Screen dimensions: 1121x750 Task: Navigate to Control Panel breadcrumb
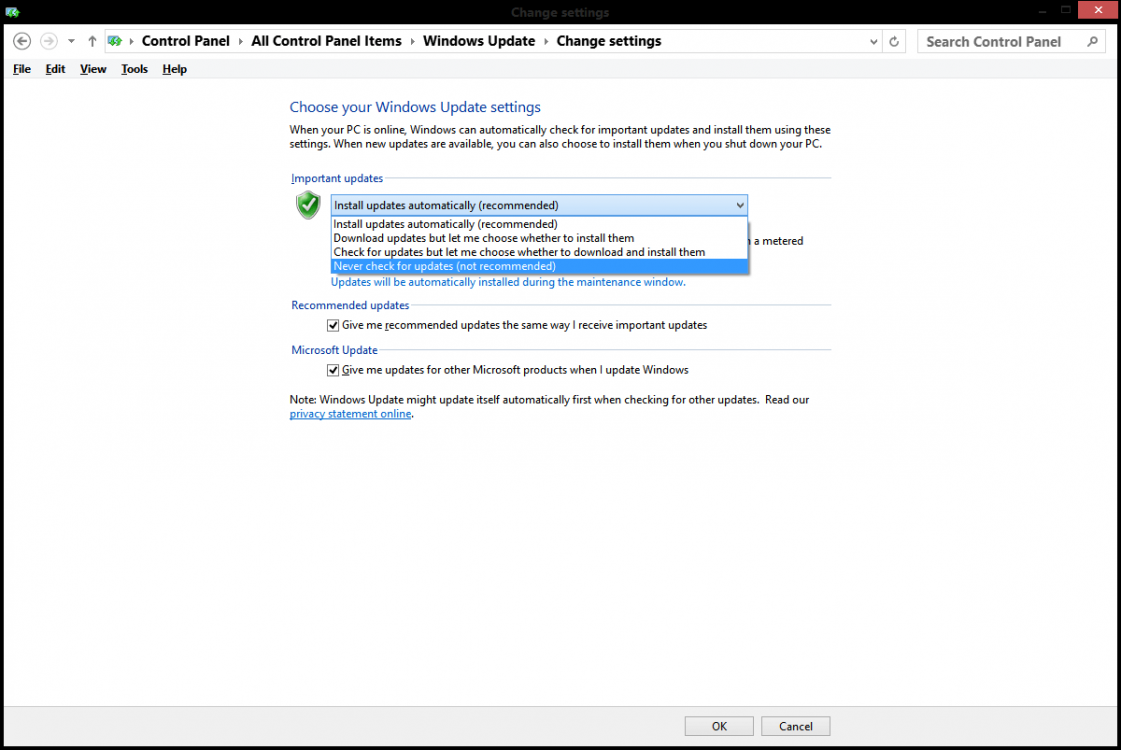(x=186, y=41)
